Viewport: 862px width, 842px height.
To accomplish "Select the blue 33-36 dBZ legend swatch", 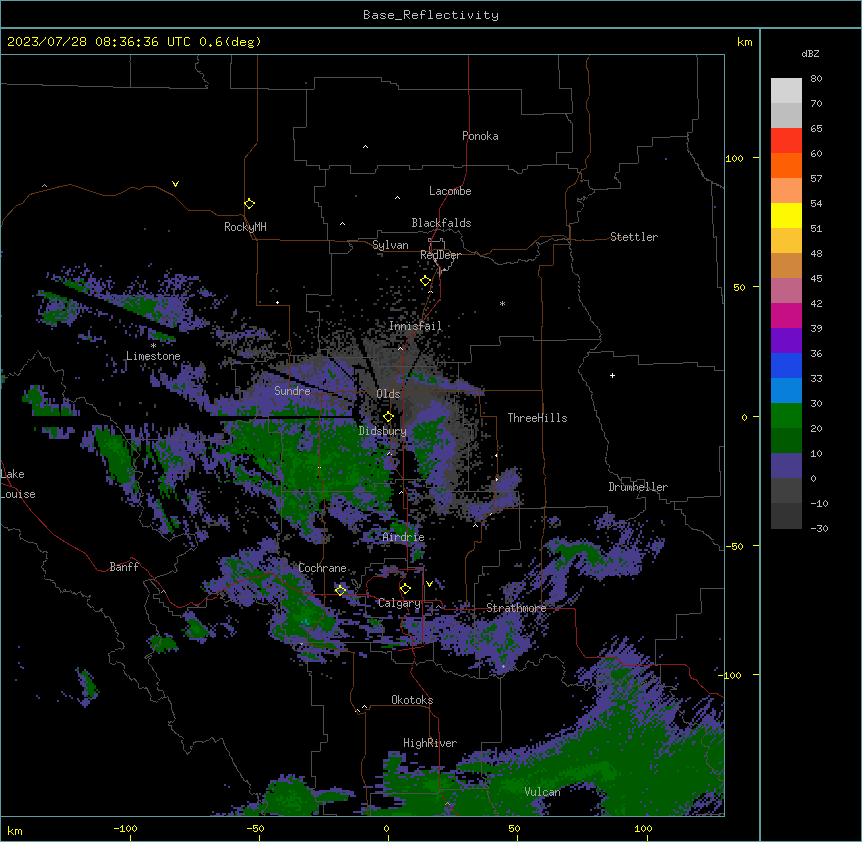I will coord(786,365).
